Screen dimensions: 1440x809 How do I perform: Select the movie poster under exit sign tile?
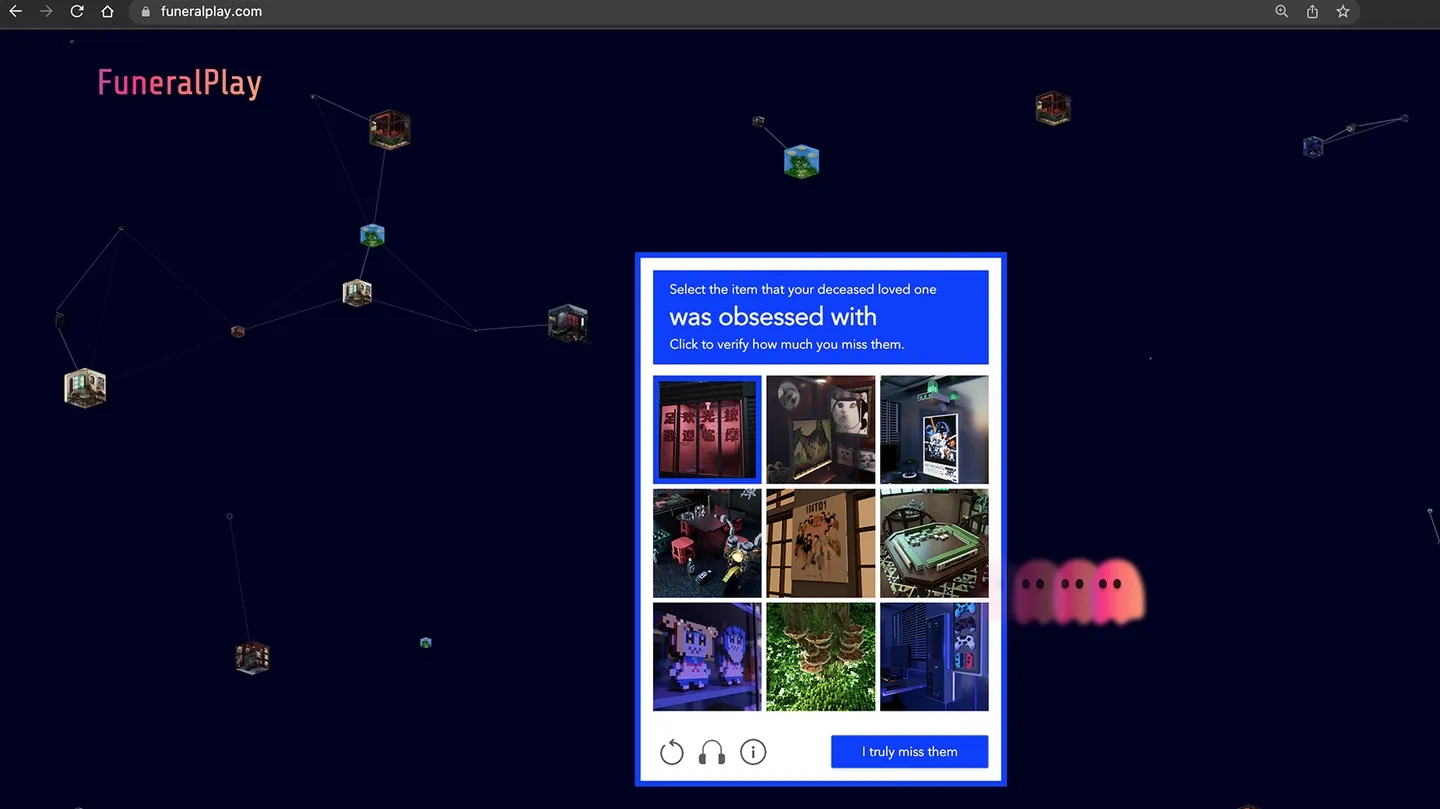[934, 429]
